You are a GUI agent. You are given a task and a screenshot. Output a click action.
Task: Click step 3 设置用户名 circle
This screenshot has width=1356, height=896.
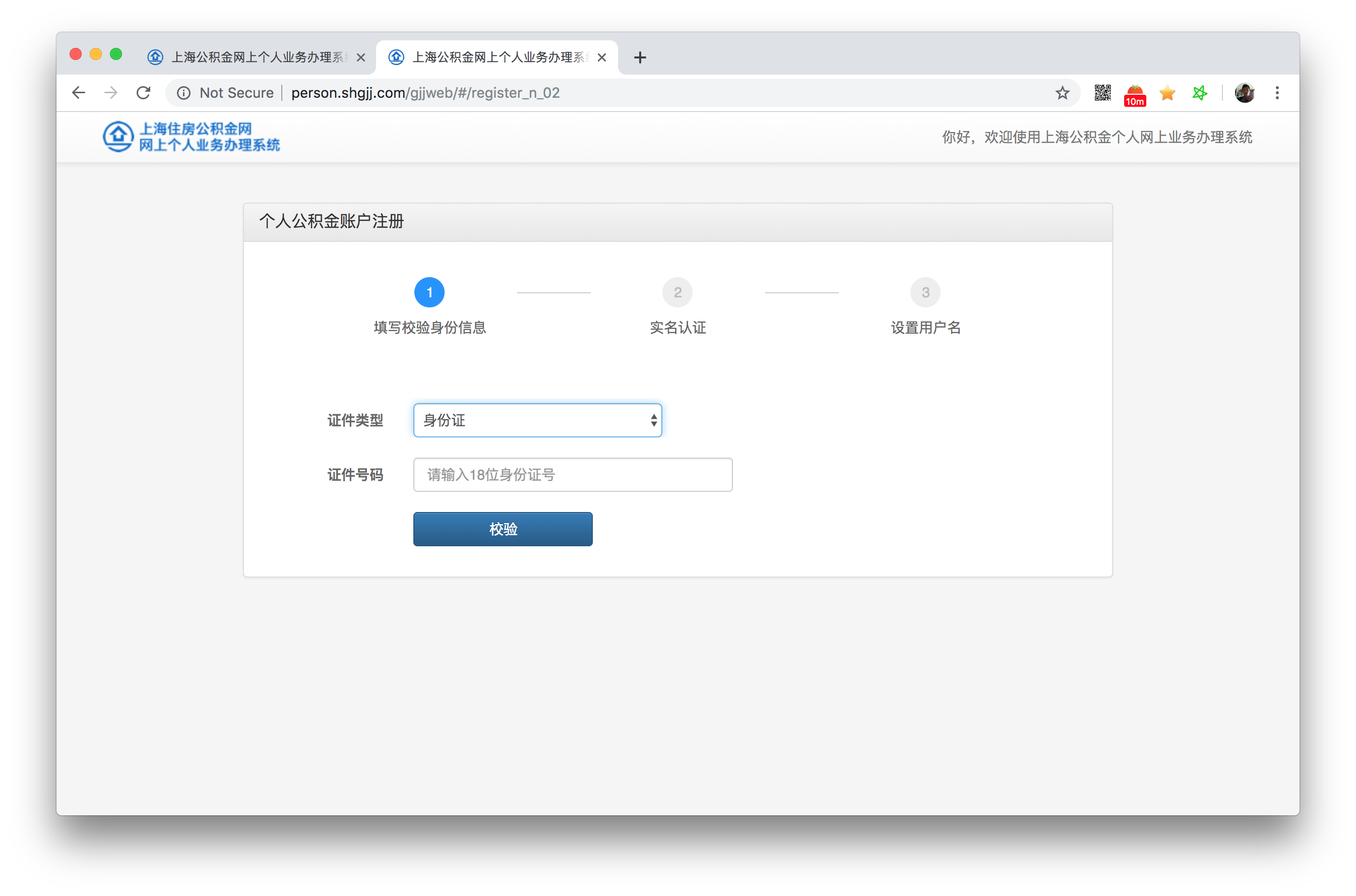pos(925,292)
